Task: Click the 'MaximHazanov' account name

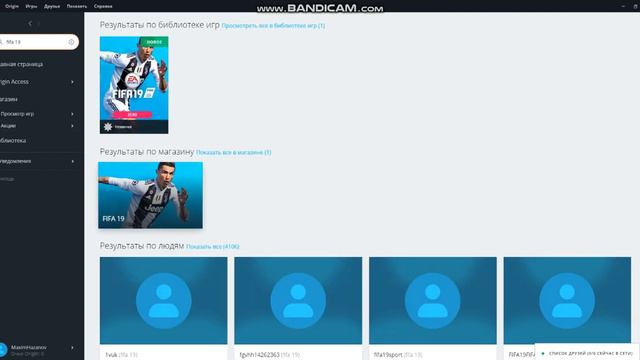Action: 29,347
